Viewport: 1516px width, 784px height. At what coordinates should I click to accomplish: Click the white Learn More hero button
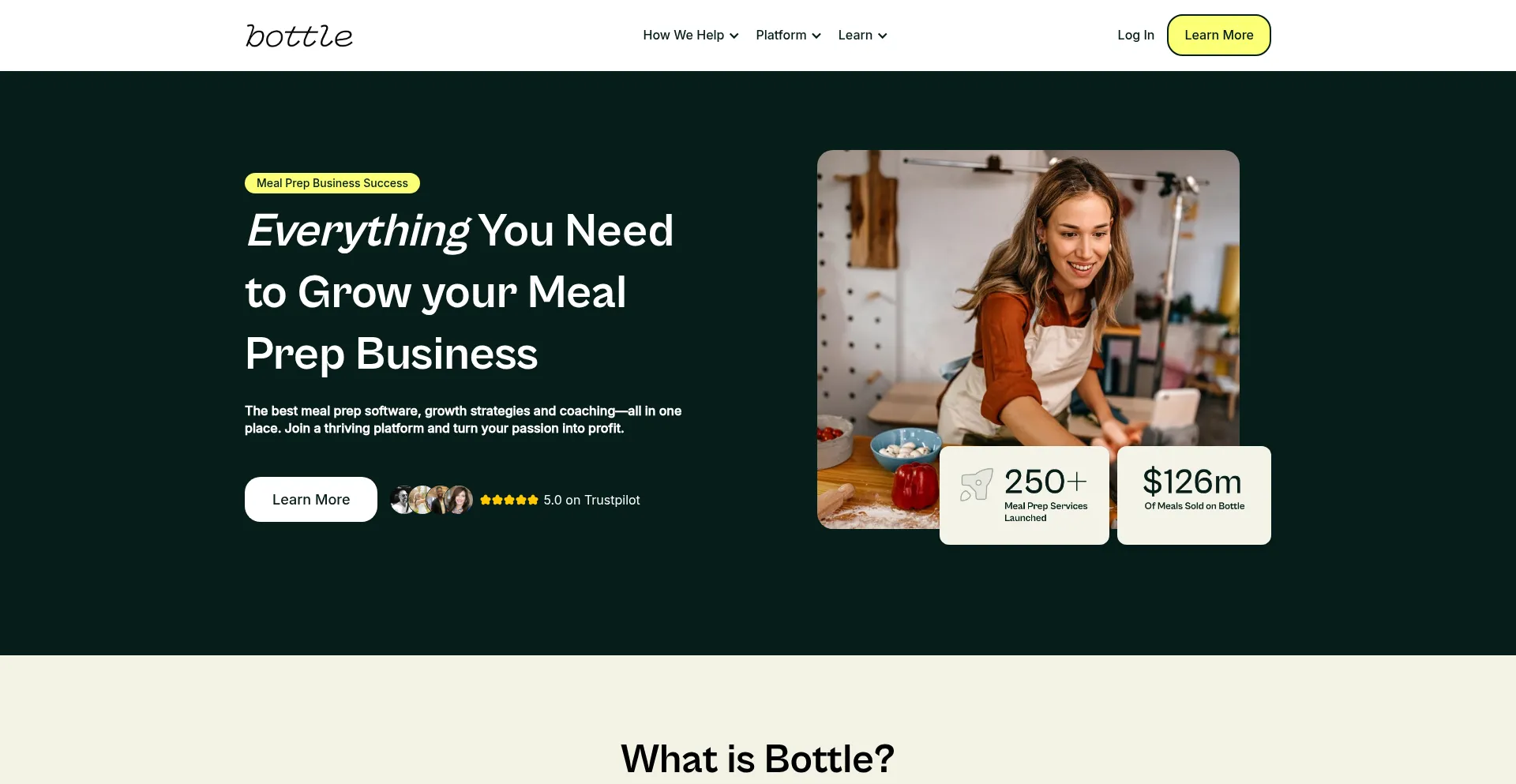click(311, 499)
